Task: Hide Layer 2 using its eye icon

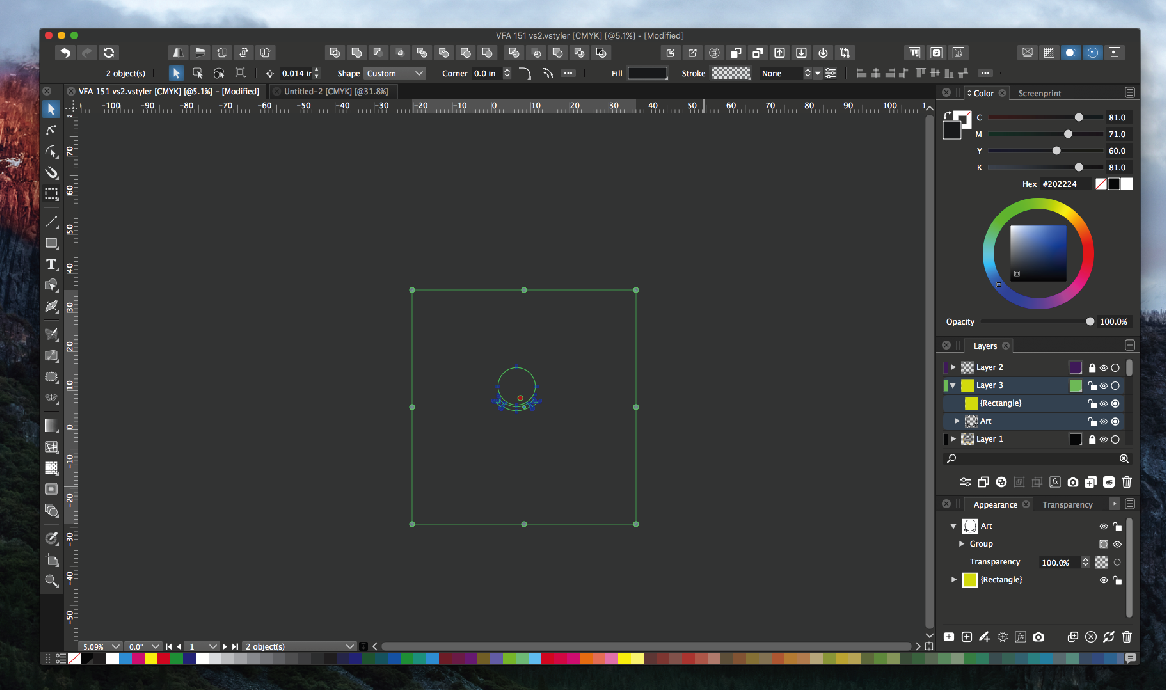Action: coord(1104,368)
